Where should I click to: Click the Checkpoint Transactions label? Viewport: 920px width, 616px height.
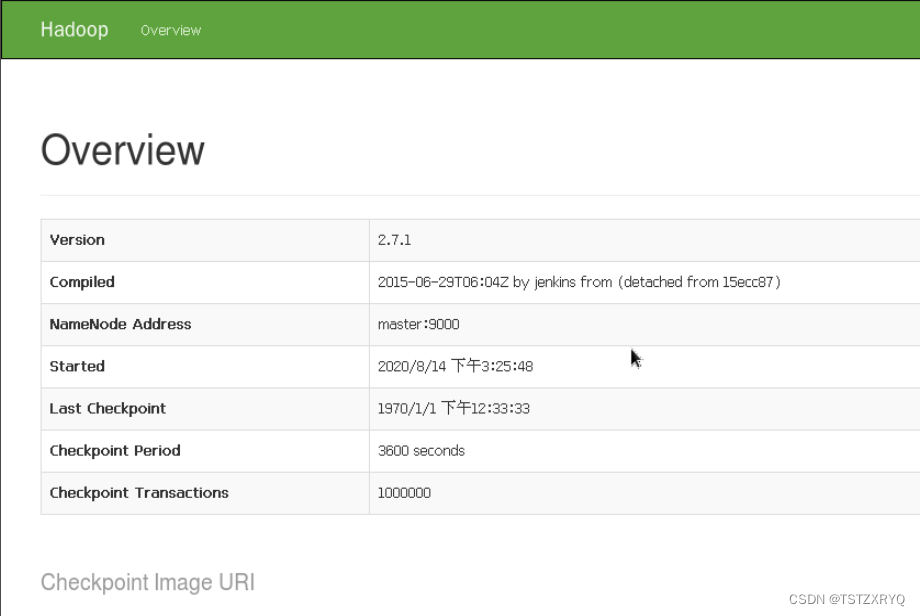pos(139,493)
